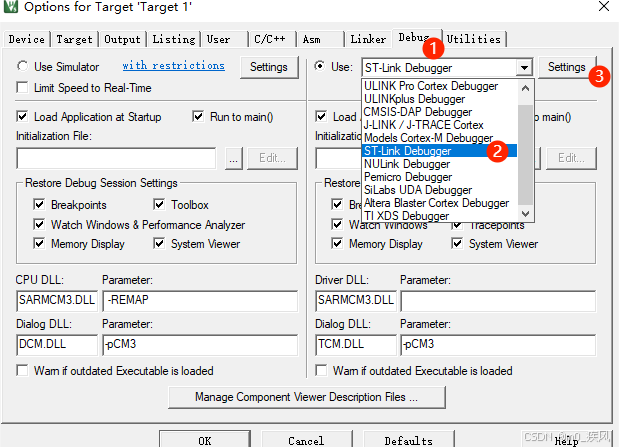Toggle simulator Run to main() checkbox

(198, 116)
